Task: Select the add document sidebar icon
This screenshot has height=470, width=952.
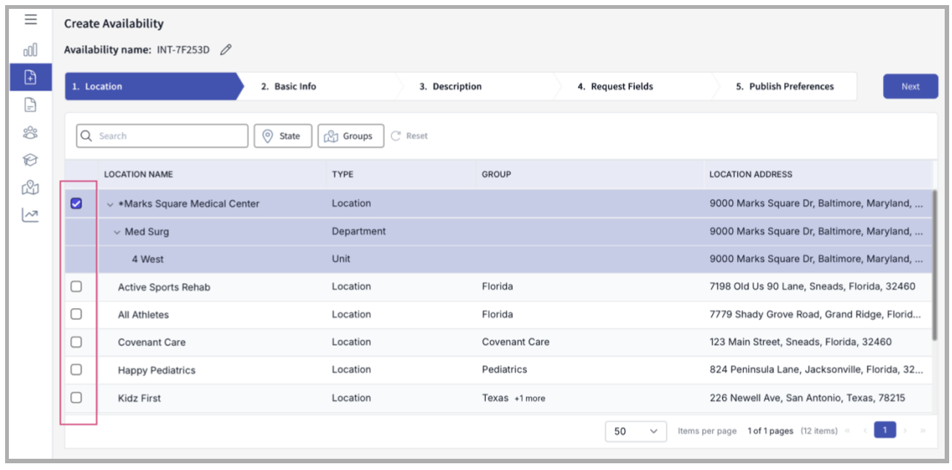Action: [x=30, y=77]
